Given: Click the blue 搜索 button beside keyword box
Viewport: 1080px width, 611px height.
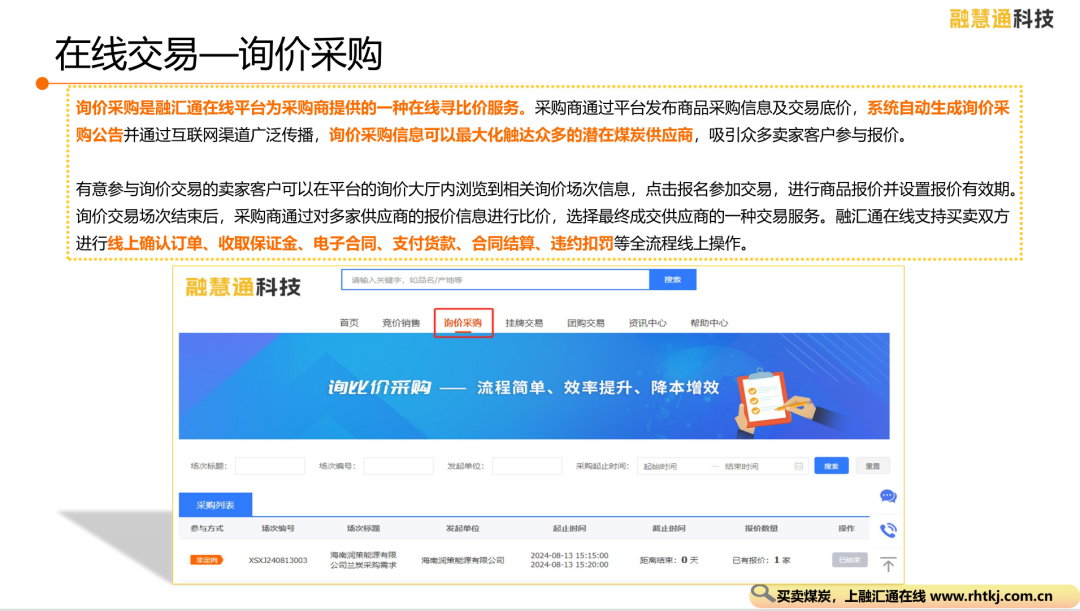Looking at the screenshot, I should click(x=672, y=280).
